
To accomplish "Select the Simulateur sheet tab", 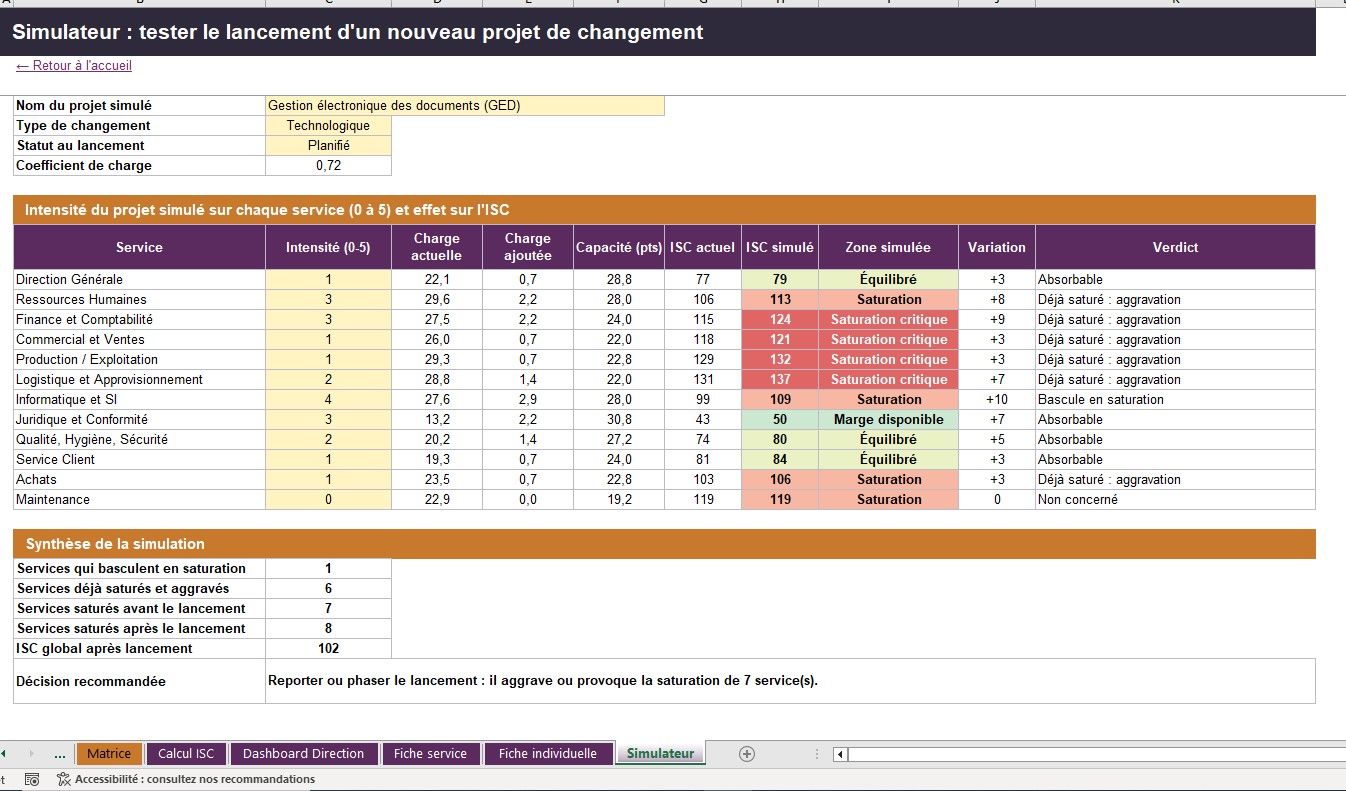I will (660, 754).
